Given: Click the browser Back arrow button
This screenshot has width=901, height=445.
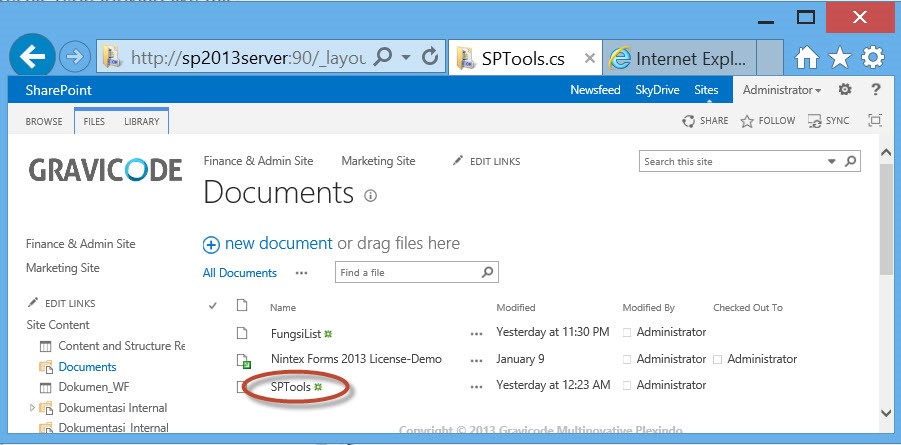Looking at the screenshot, I should click(33, 57).
